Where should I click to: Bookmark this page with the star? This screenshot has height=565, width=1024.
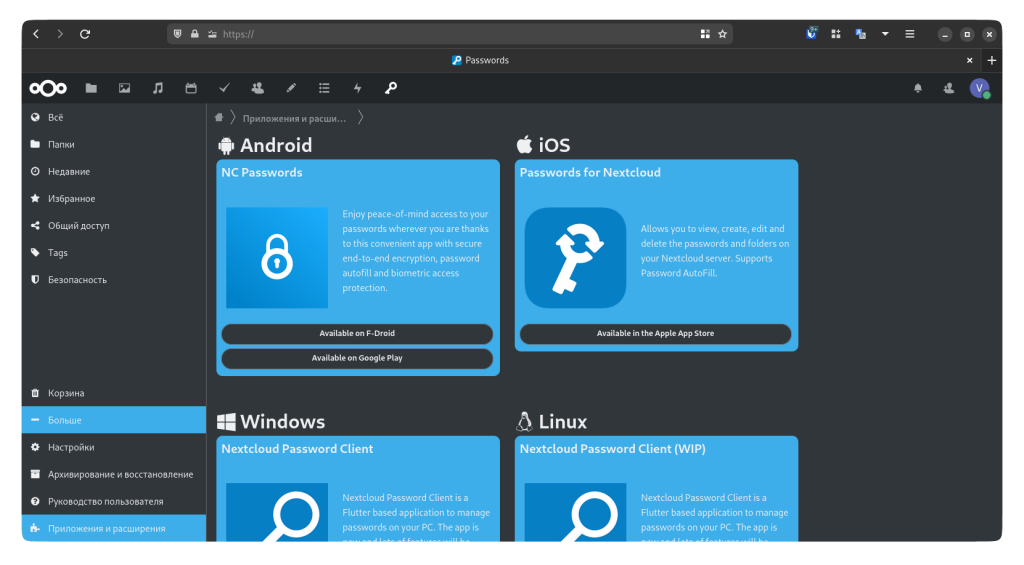click(x=722, y=34)
